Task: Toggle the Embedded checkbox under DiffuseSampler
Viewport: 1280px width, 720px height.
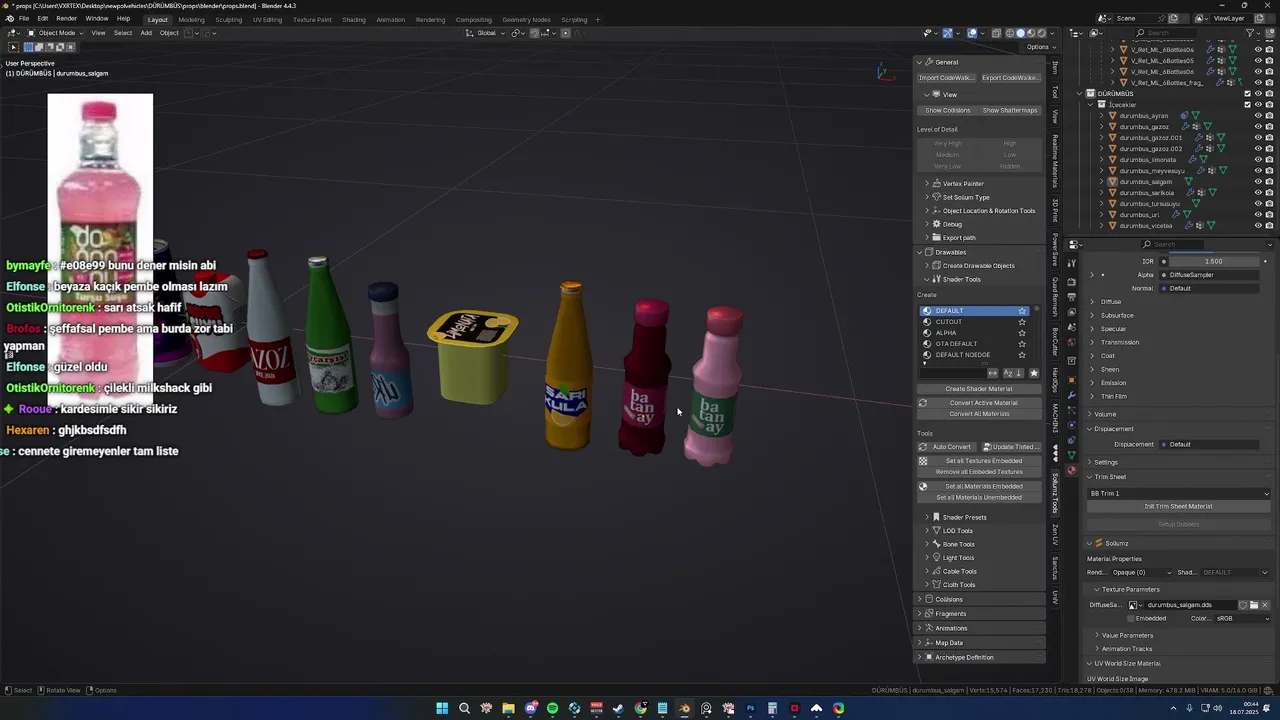Action: (x=1130, y=618)
